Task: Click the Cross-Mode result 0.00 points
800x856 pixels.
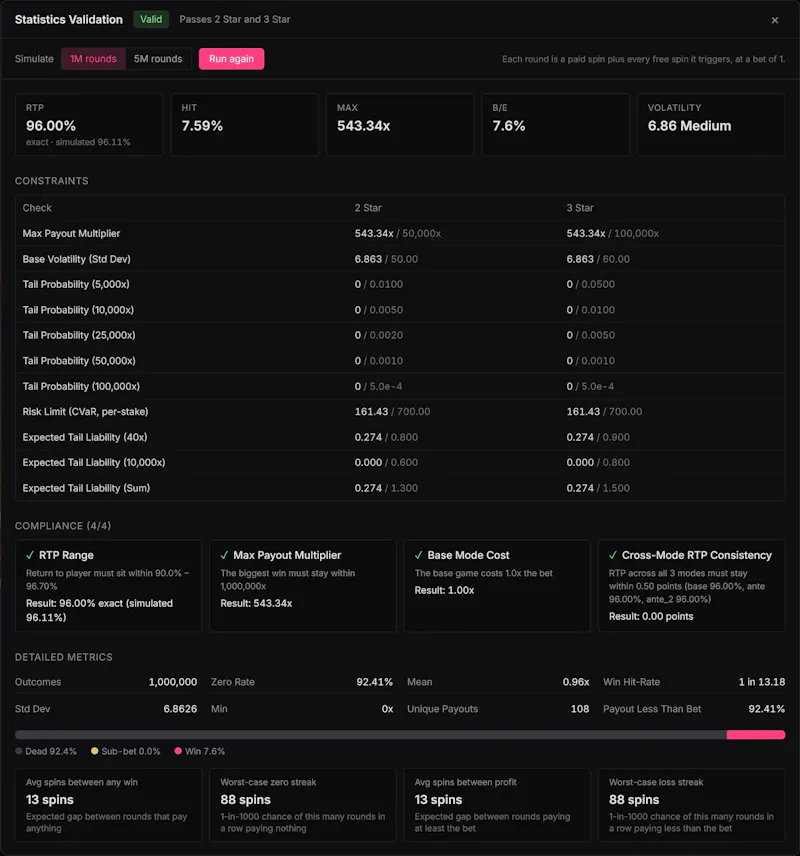Action: 651,616
